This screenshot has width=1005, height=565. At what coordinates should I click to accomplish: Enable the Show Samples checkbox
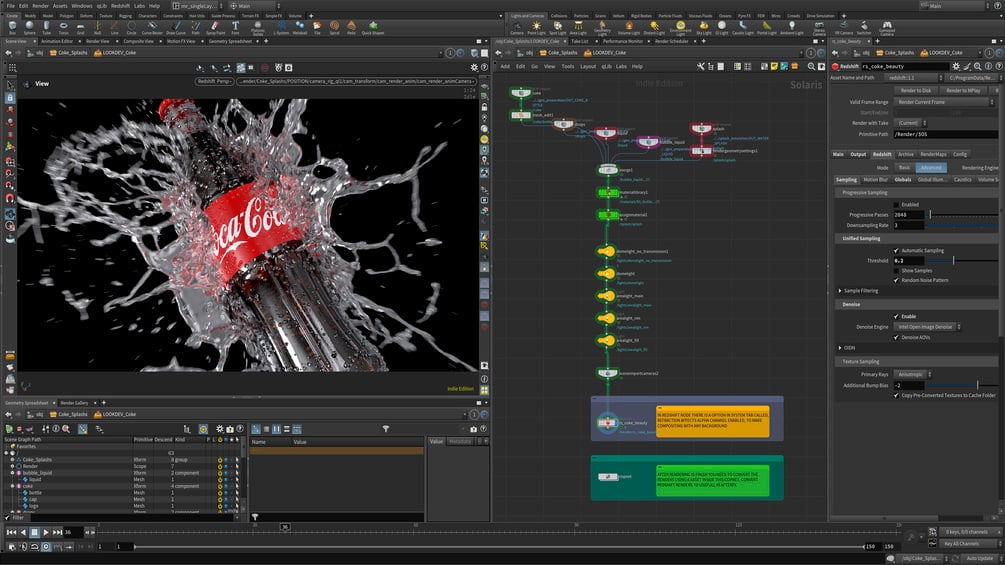(x=896, y=270)
